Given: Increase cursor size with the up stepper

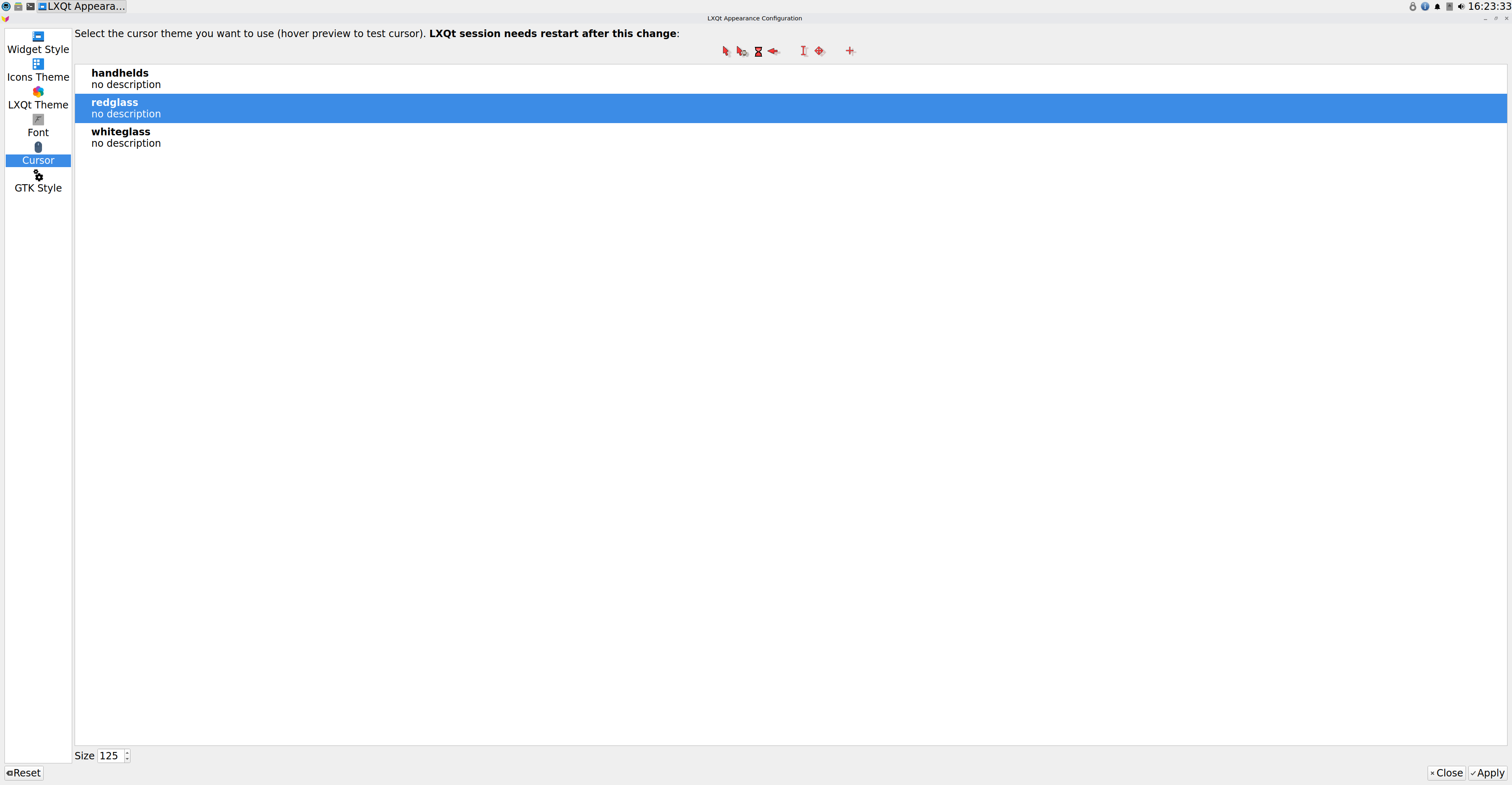Looking at the screenshot, I should click(x=127, y=752).
